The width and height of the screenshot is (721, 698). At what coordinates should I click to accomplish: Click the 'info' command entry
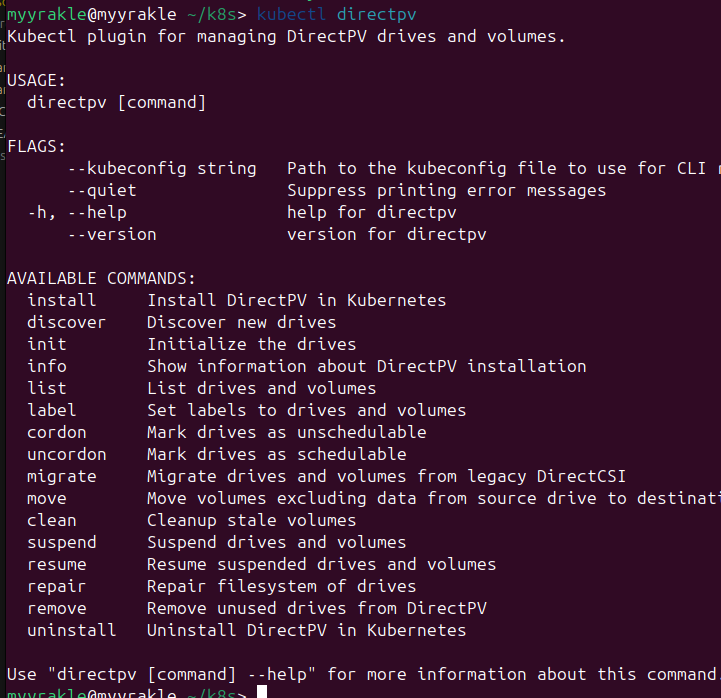47,366
